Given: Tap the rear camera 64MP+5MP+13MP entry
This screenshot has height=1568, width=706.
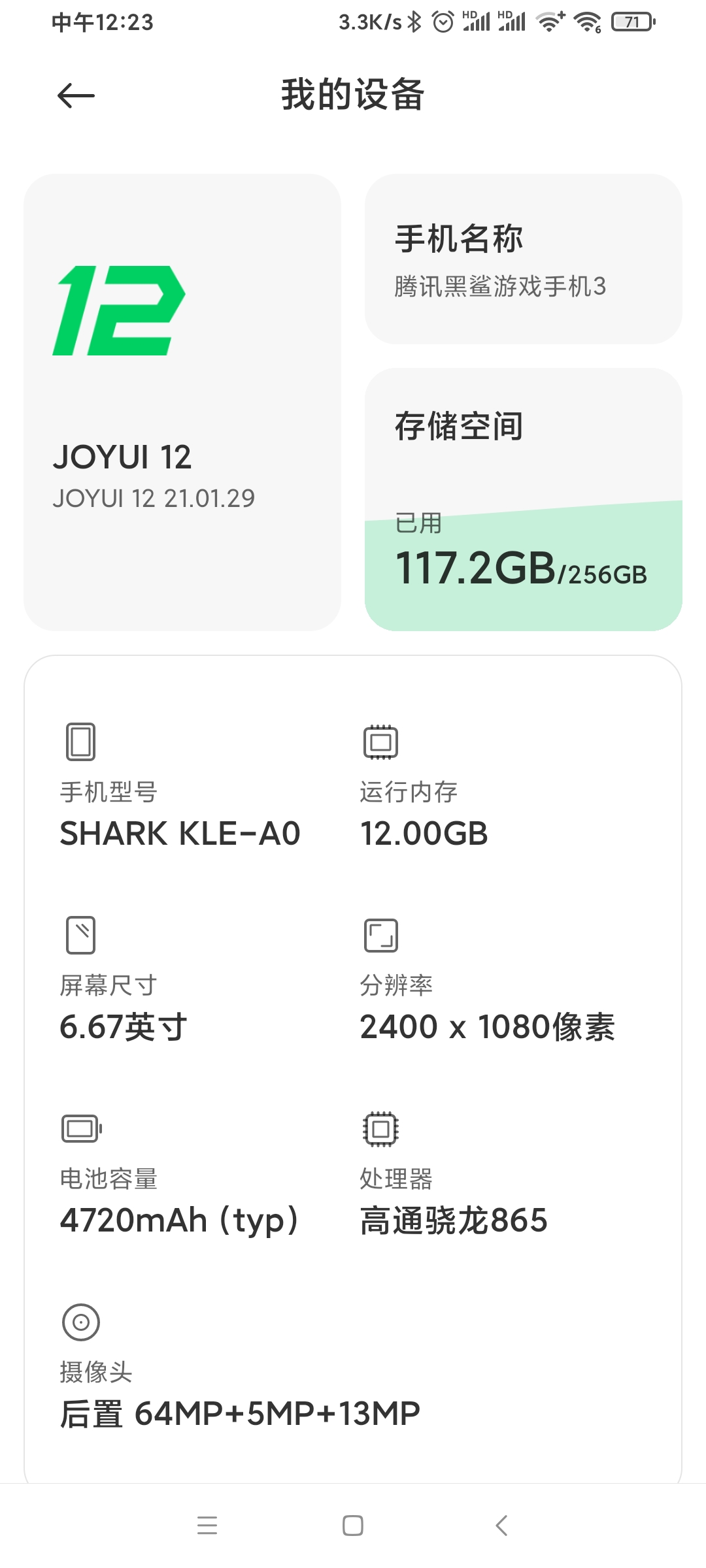Looking at the screenshot, I should tap(240, 1413).
